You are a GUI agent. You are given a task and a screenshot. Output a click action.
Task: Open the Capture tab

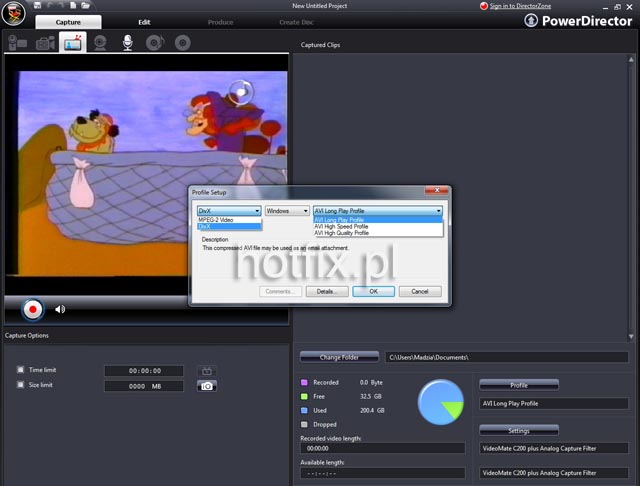click(68, 21)
